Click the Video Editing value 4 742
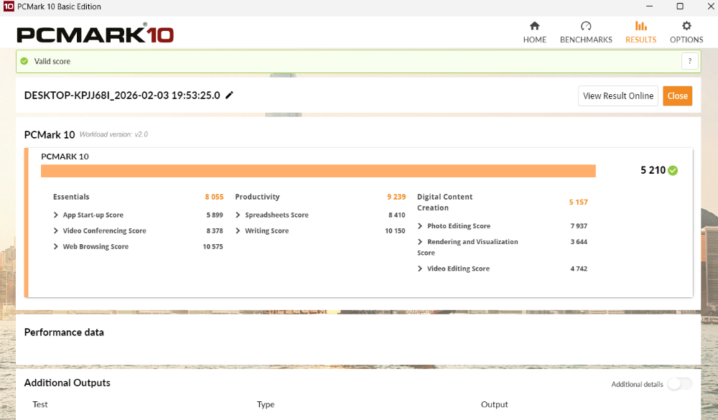The height and width of the screenshot is (420, 718). tap(579, 268)
